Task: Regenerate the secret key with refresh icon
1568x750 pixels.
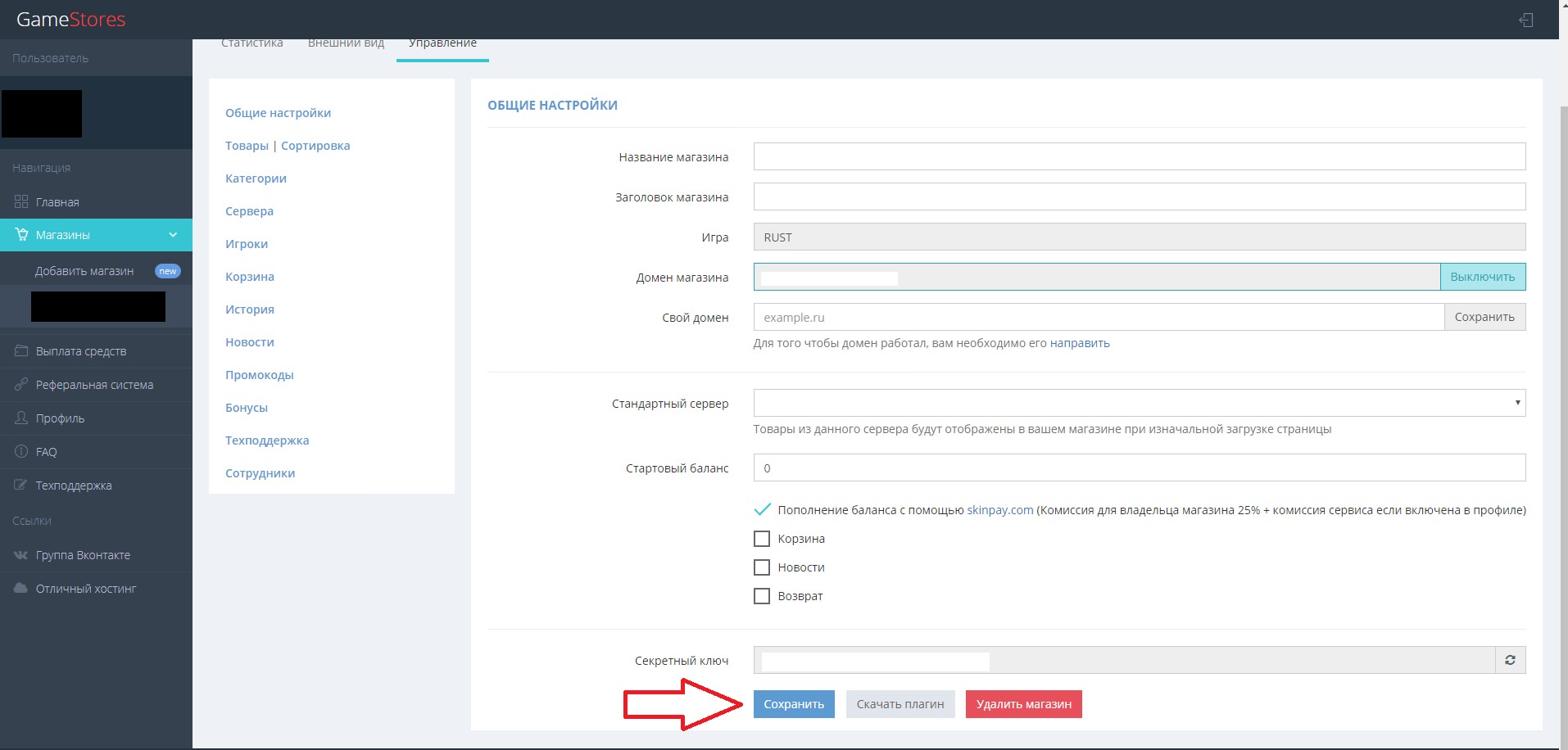Action: click(1510, 660)
